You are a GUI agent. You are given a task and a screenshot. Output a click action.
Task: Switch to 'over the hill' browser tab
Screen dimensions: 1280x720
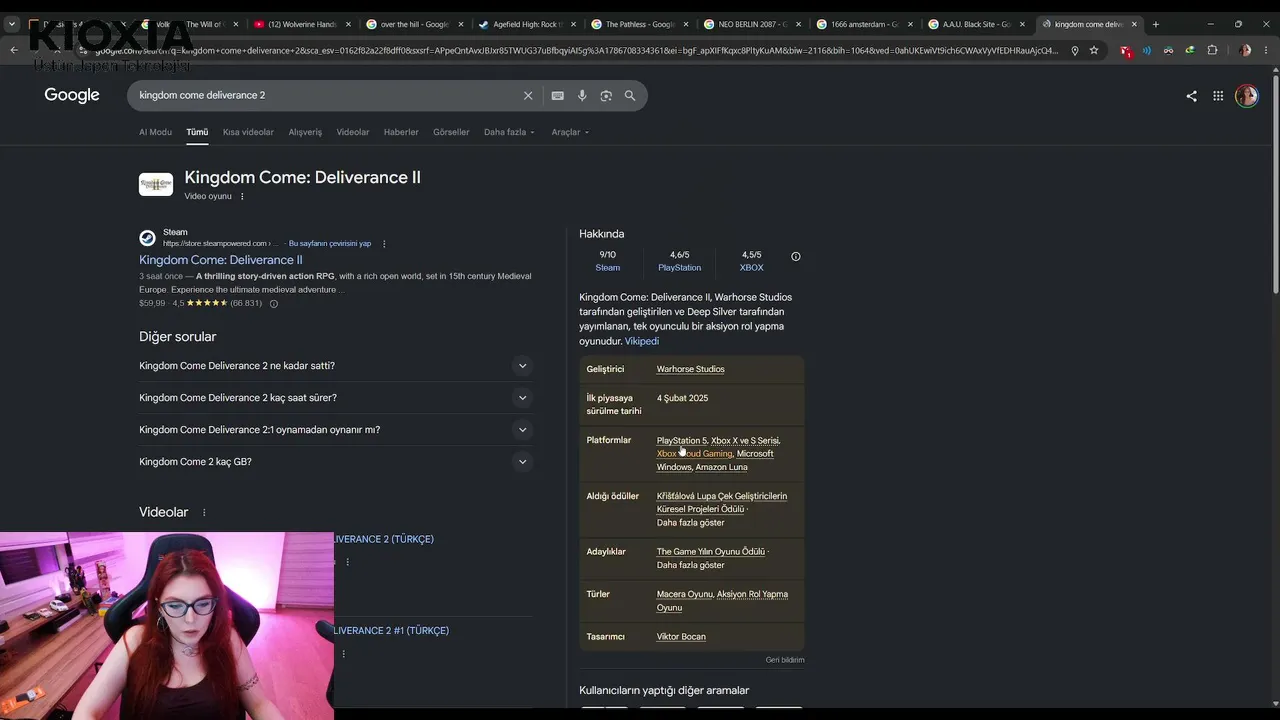tap(413, 24)
